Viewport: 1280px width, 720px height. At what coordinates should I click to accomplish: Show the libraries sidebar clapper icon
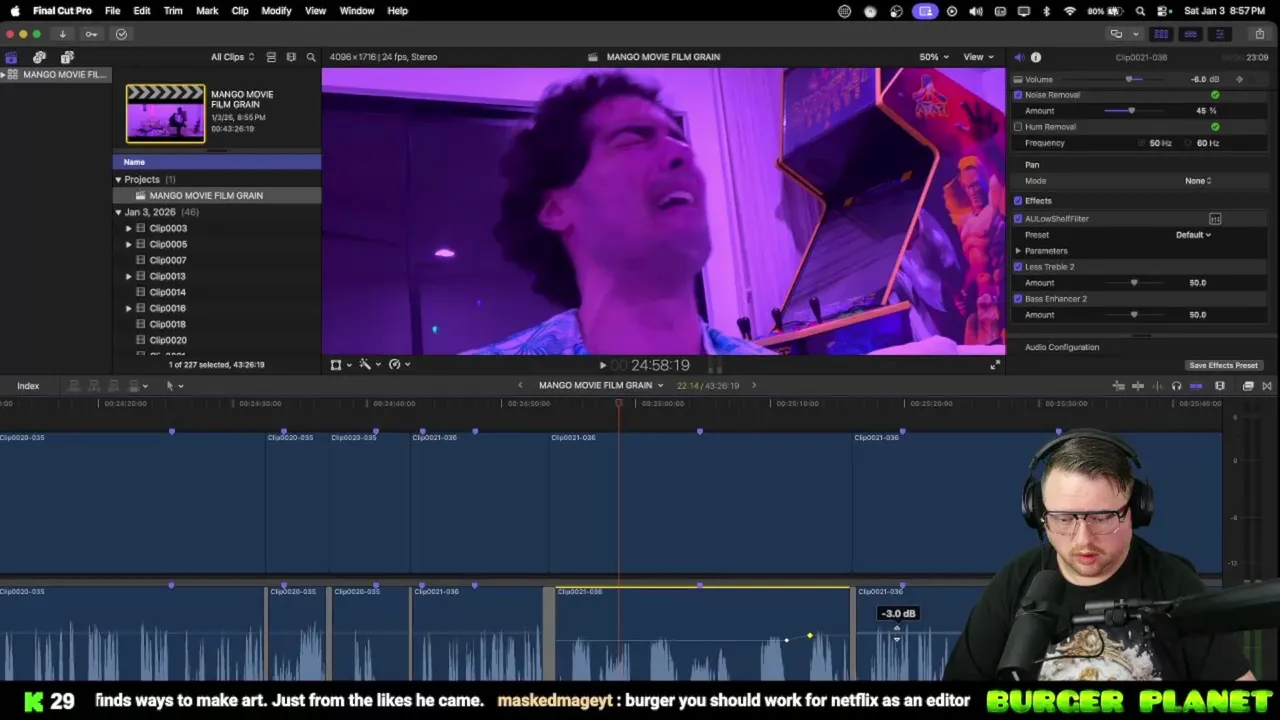[x=11, y=57]
